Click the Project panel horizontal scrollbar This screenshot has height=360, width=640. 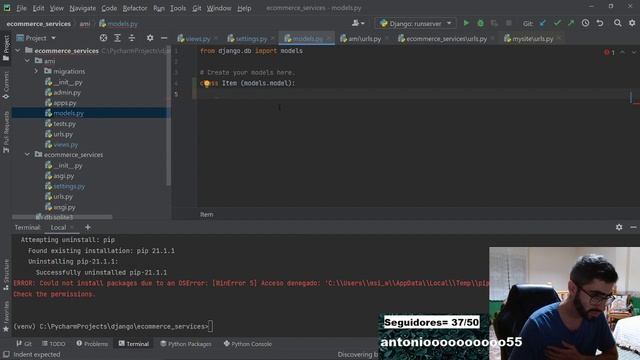[62, 217]
